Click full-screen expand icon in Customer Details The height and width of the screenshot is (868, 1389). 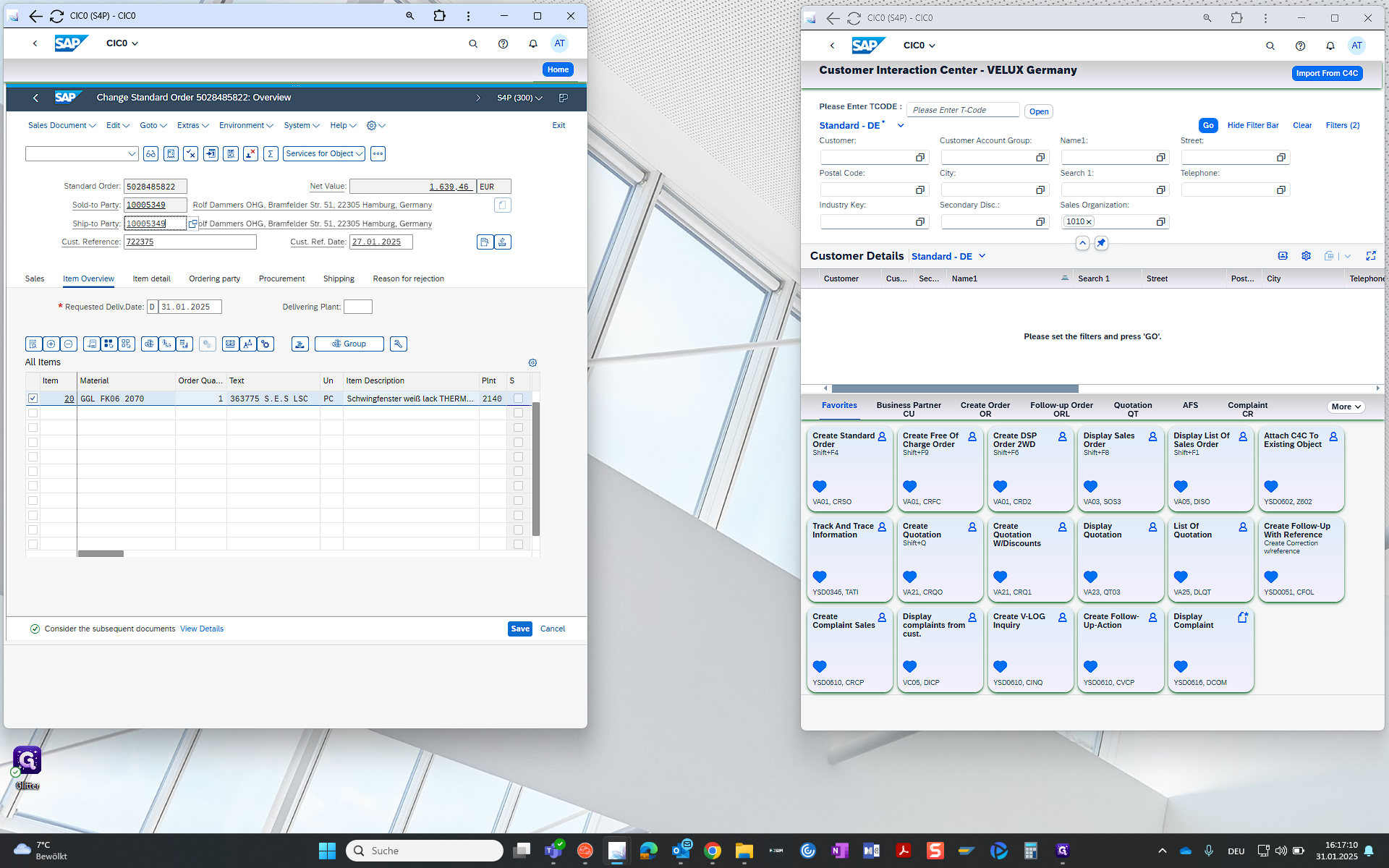click(x=1370, y=256)
